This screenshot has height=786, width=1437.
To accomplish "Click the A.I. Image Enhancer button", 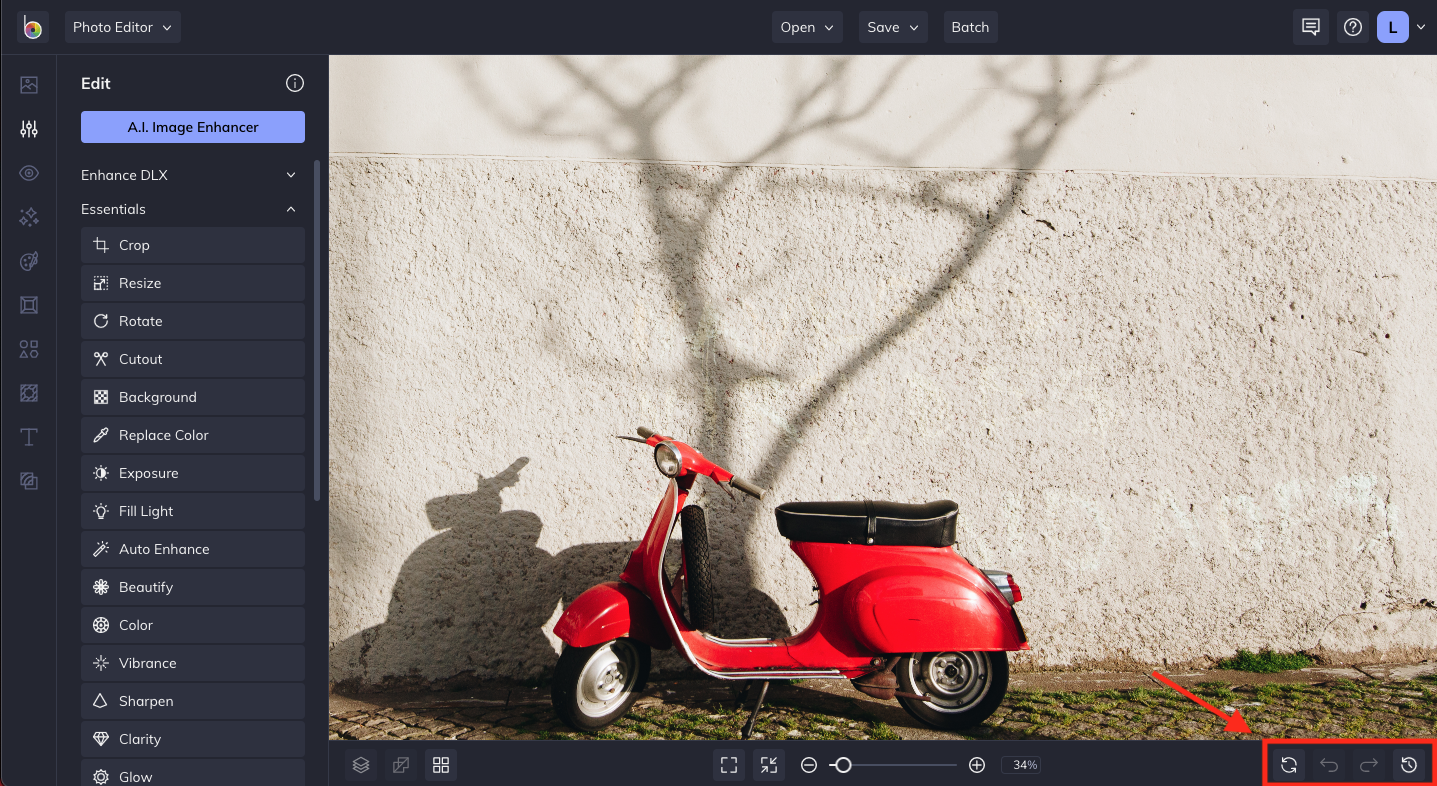I will pos(192,127).
